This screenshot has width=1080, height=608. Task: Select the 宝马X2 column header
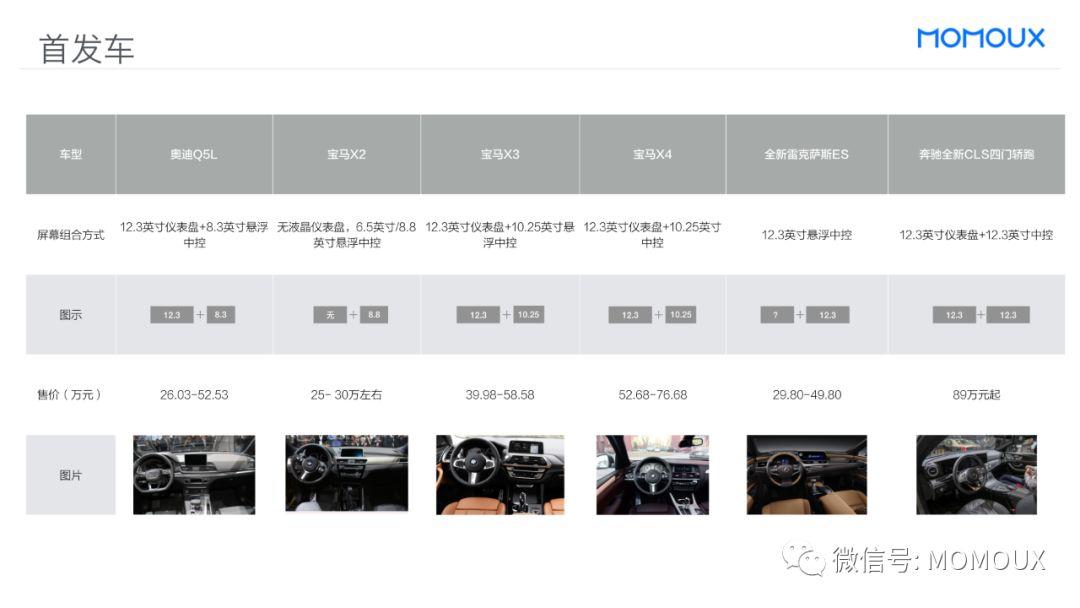pyautogui.click(x=346, y=154)
